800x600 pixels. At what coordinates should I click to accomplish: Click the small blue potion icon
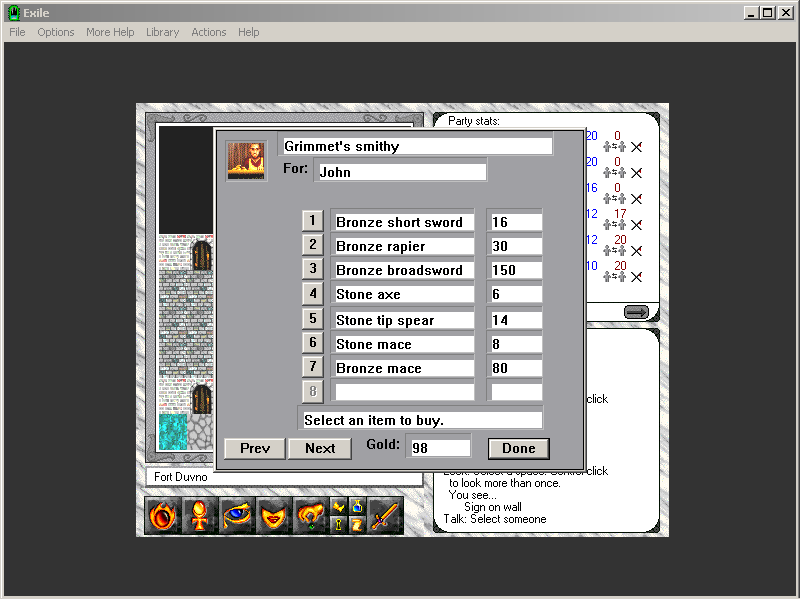click(x=357, y=507)
